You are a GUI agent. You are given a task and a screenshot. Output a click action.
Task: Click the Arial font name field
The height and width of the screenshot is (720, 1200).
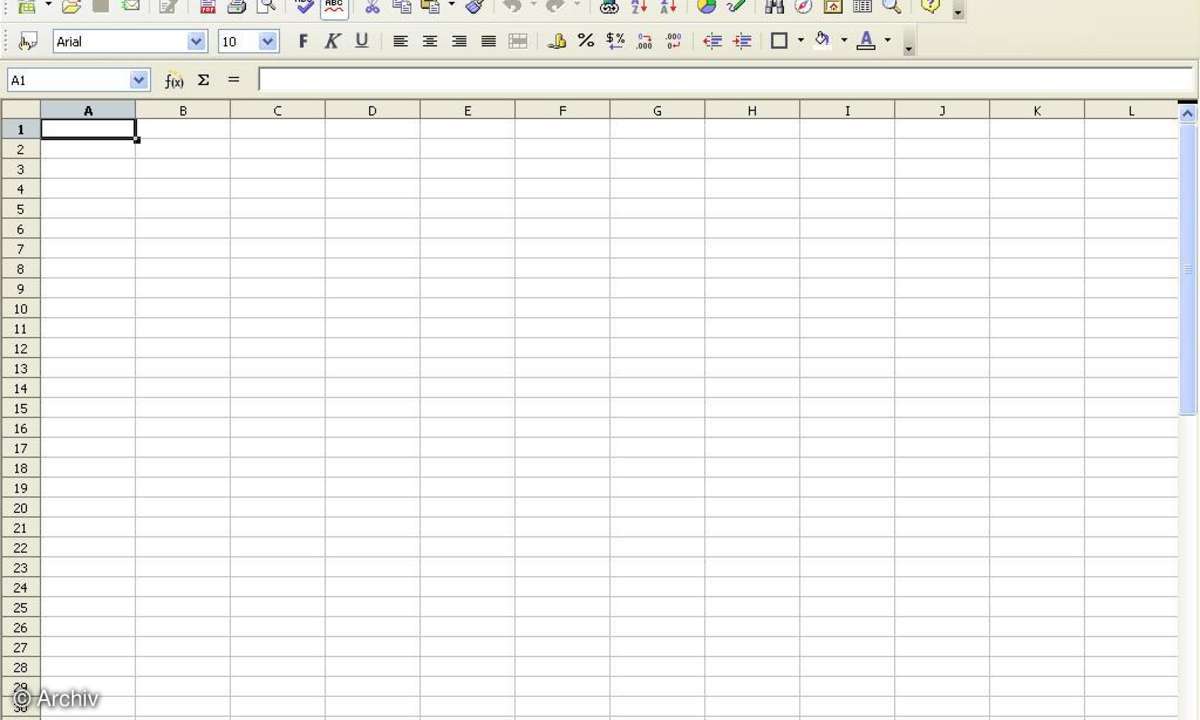120,41
